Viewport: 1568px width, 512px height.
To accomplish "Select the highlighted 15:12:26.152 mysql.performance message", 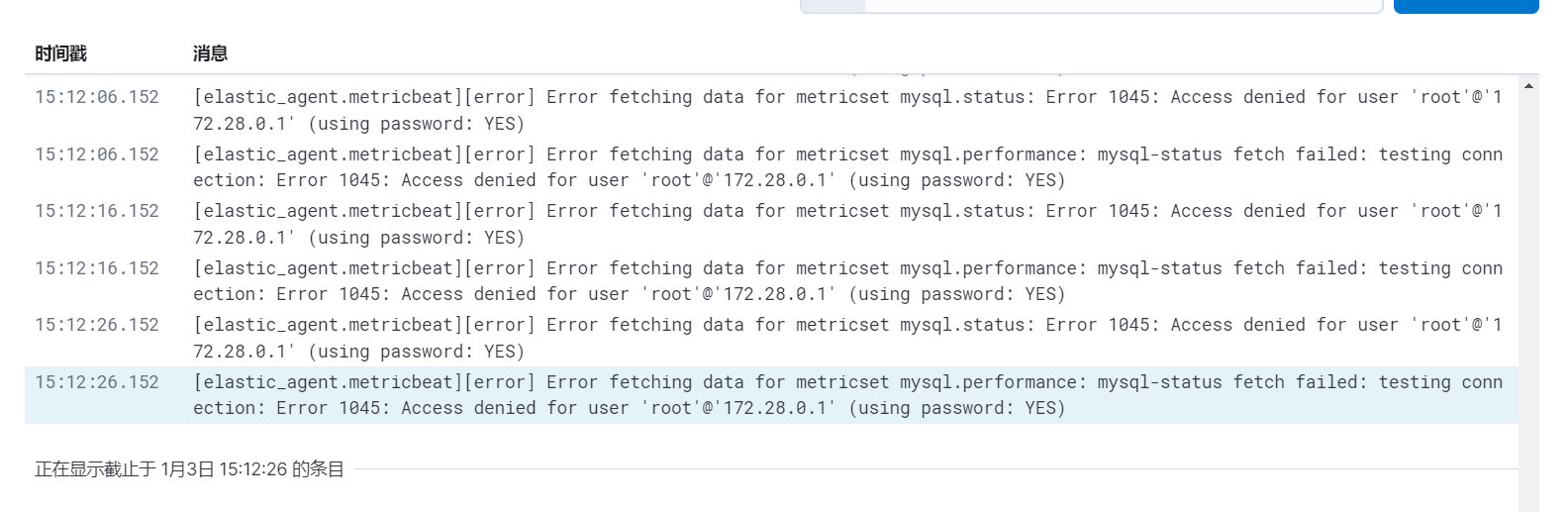I will pyautogui.click(x=847, y=395).
